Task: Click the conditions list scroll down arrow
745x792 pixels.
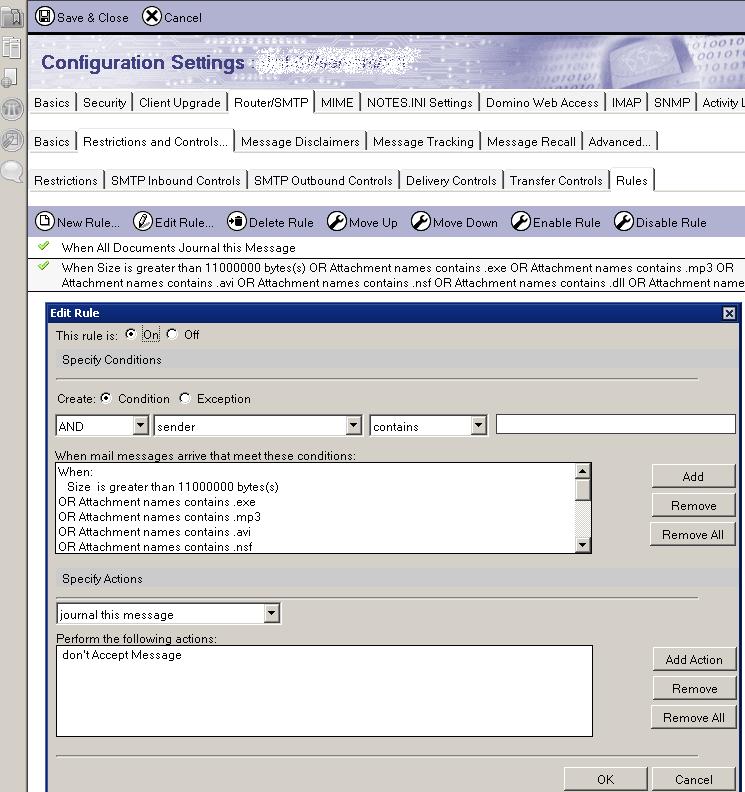Action: pos(582,544)
